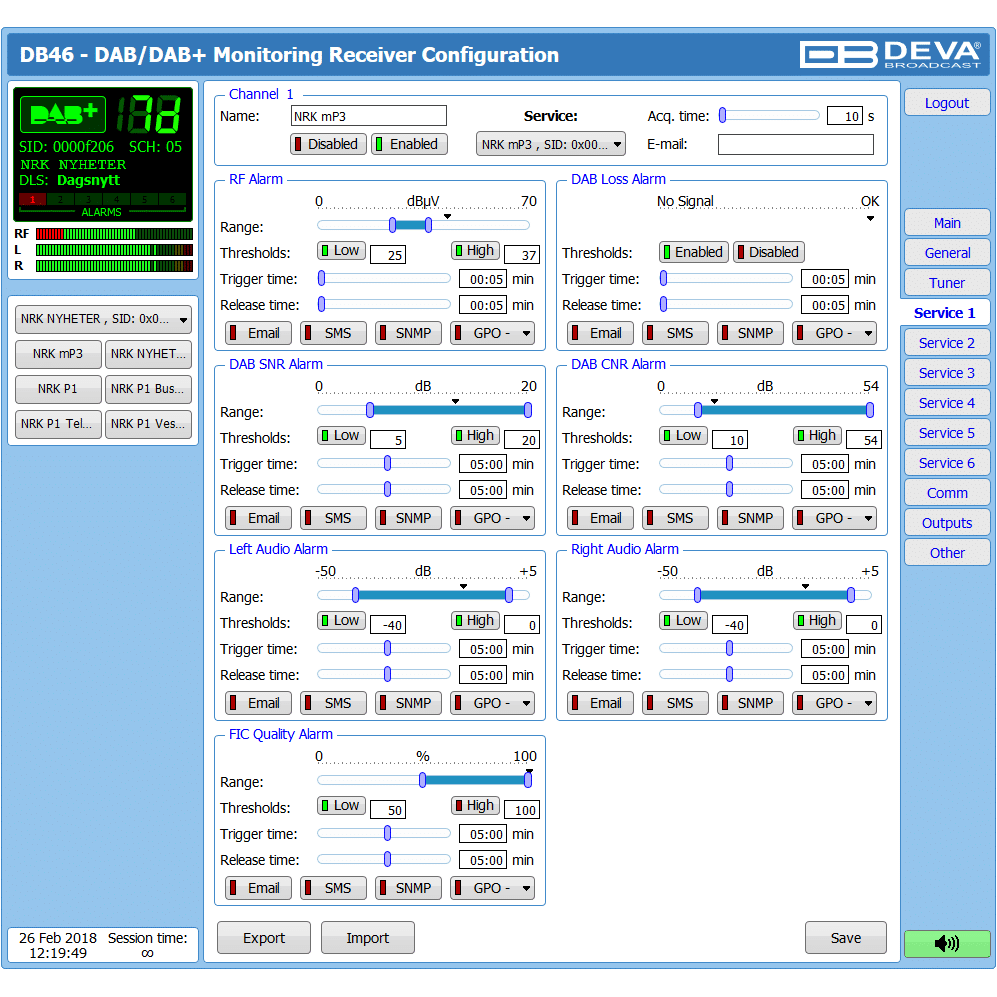
Task: Set Channel 1 to Disabled
Action: point(328,144)
